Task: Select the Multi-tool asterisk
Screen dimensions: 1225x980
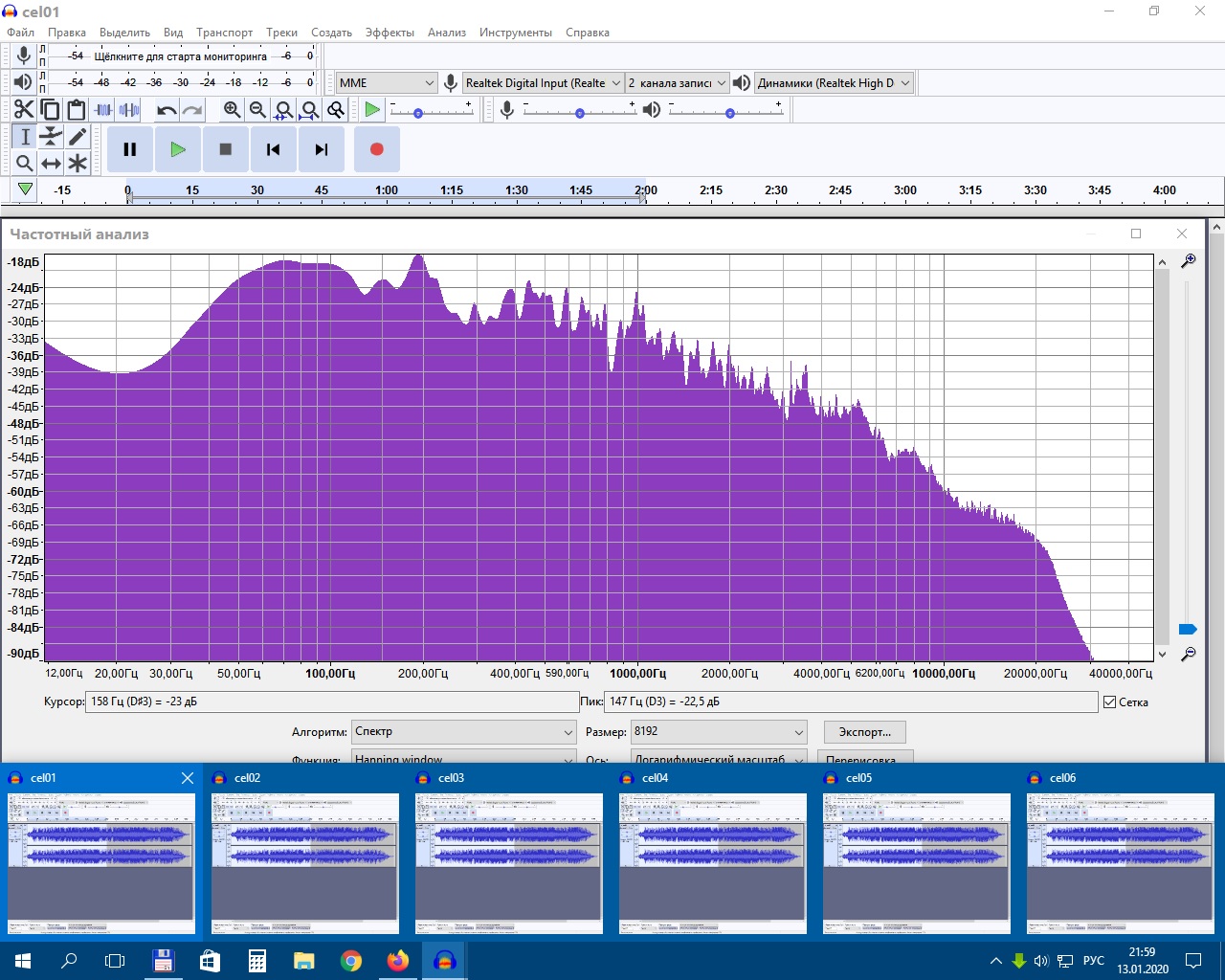Action: (78, 164)
